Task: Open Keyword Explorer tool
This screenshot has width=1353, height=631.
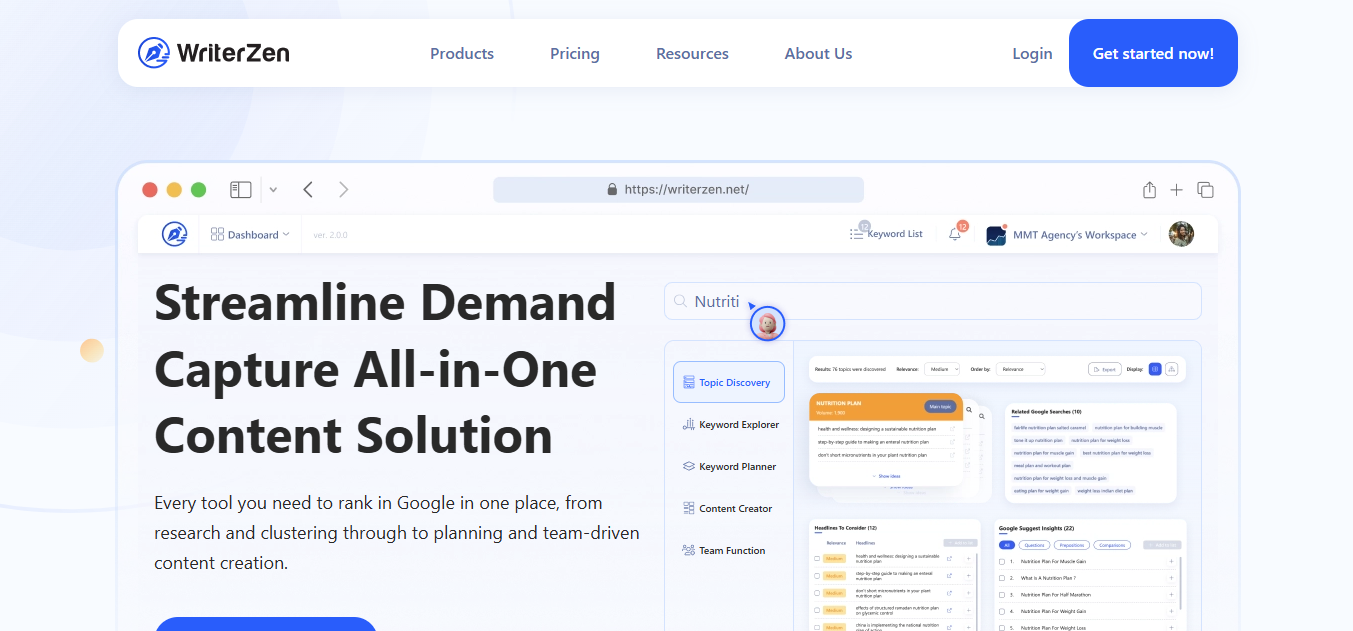Action: pos(729,424)
